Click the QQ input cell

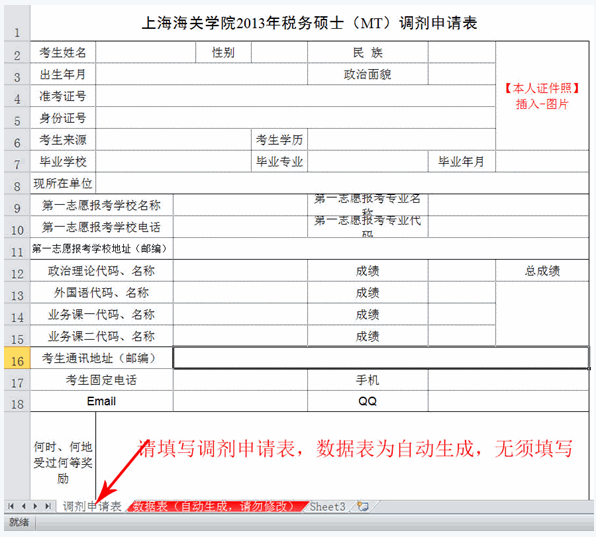point(509,401)
